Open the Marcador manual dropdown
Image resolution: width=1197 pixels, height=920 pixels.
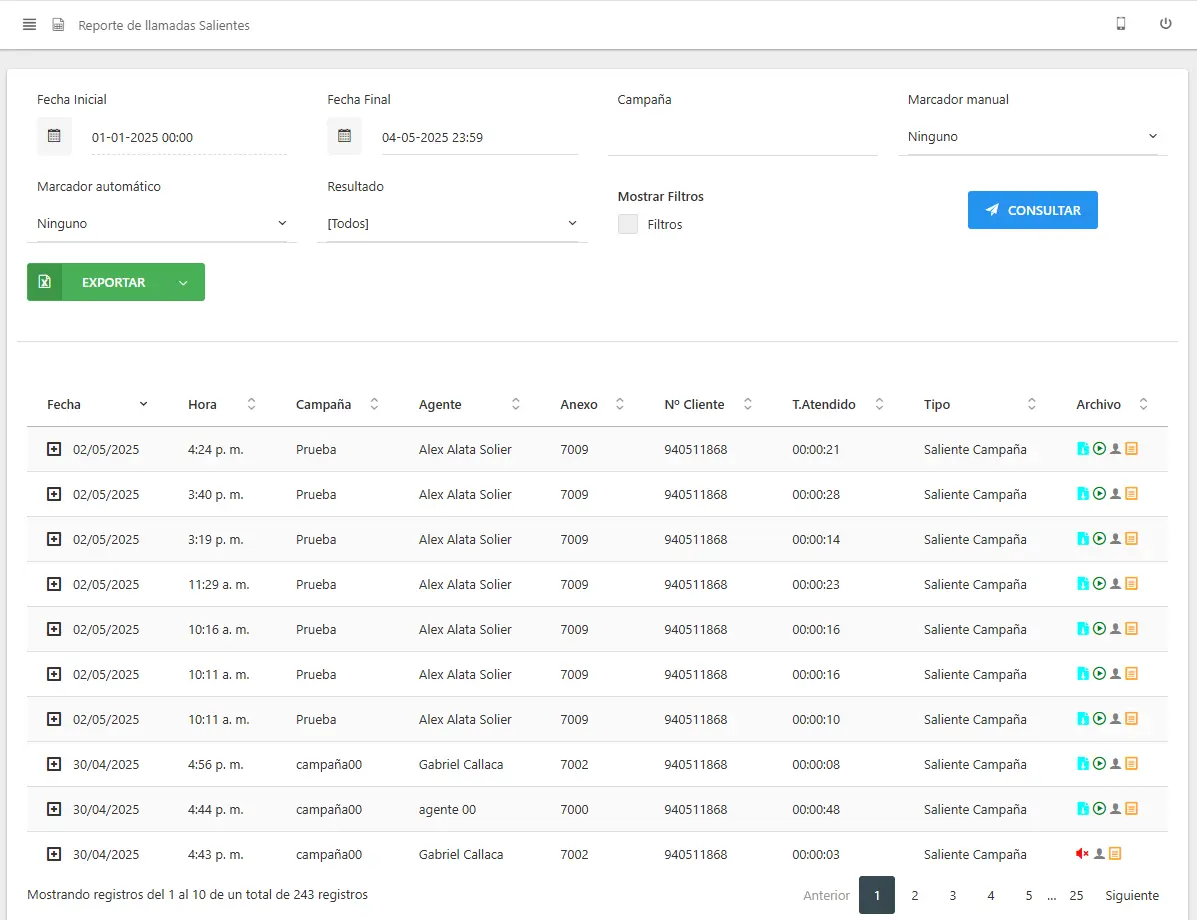[x=1032, y=137]
